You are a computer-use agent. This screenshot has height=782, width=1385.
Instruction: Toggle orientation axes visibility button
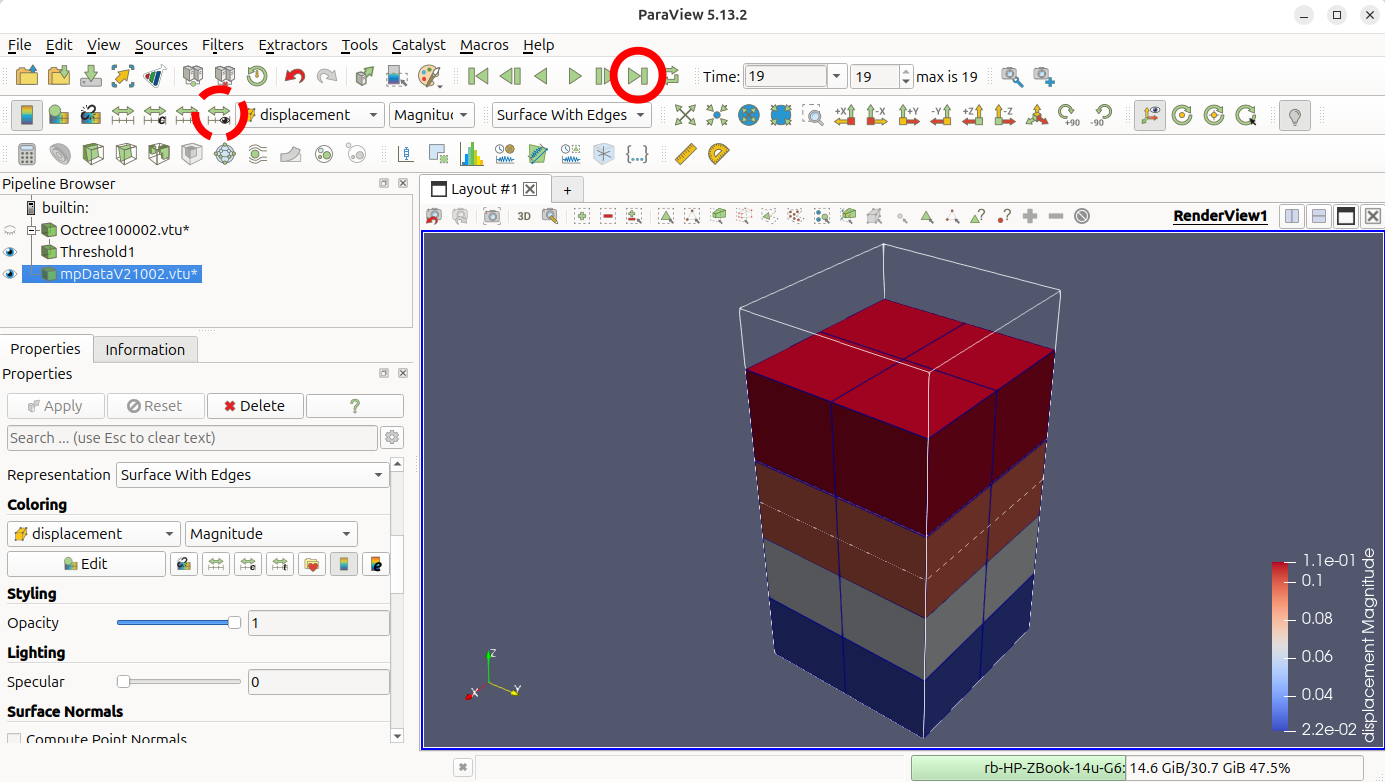click(1150, 115)
